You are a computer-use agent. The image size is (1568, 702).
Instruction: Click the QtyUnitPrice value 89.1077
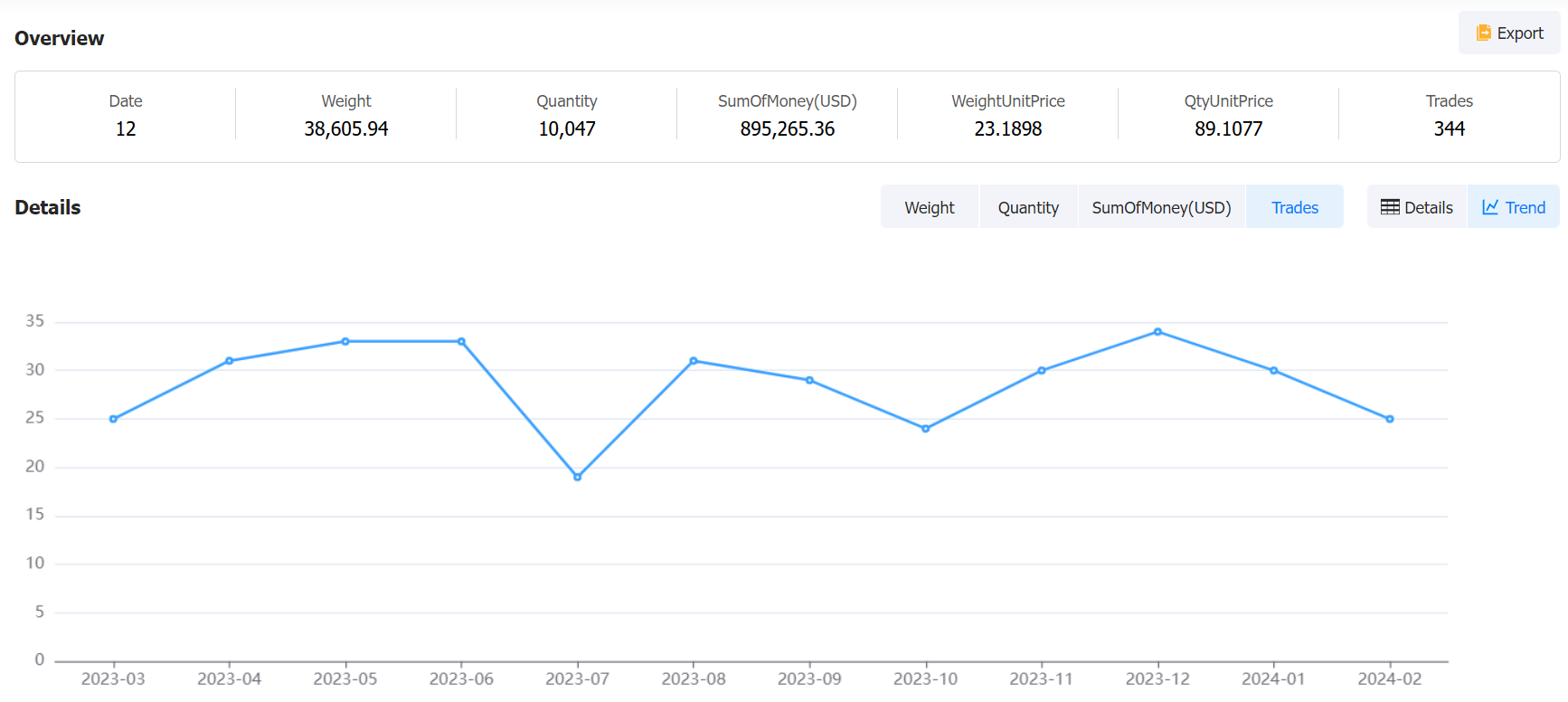click(x=1229, y=128)
